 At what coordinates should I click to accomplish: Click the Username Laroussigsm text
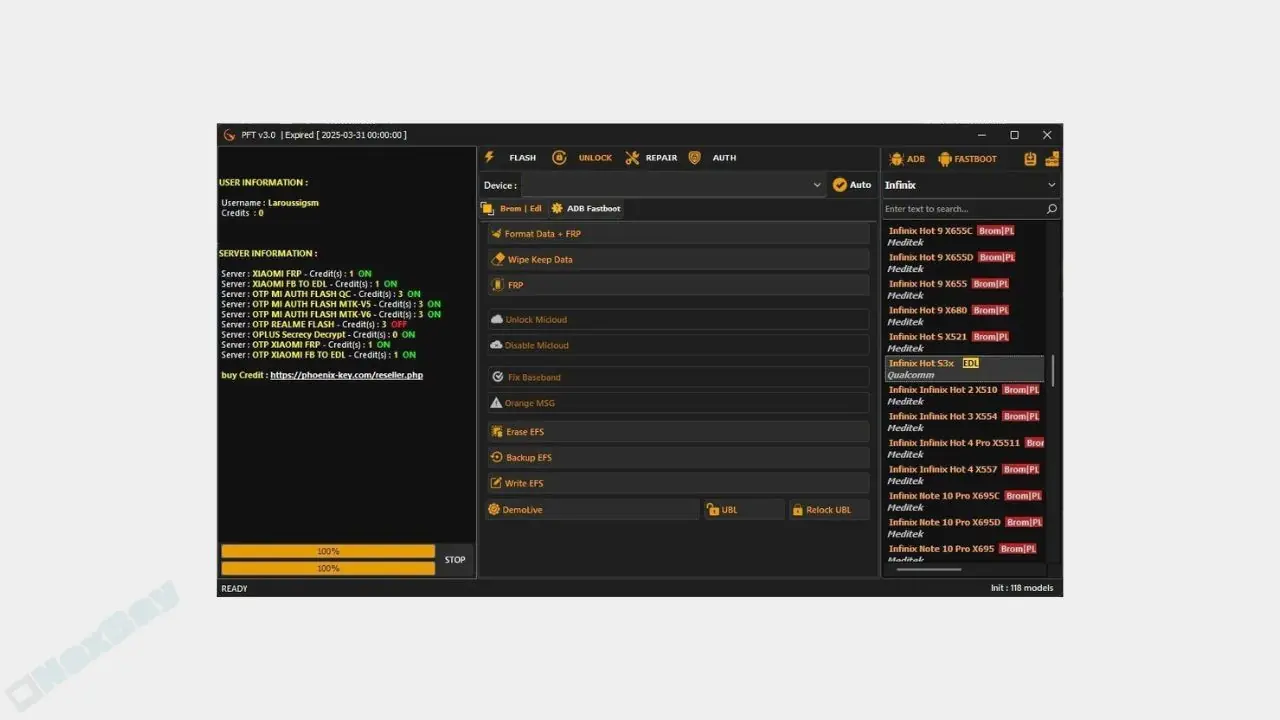tap(270, 203)
